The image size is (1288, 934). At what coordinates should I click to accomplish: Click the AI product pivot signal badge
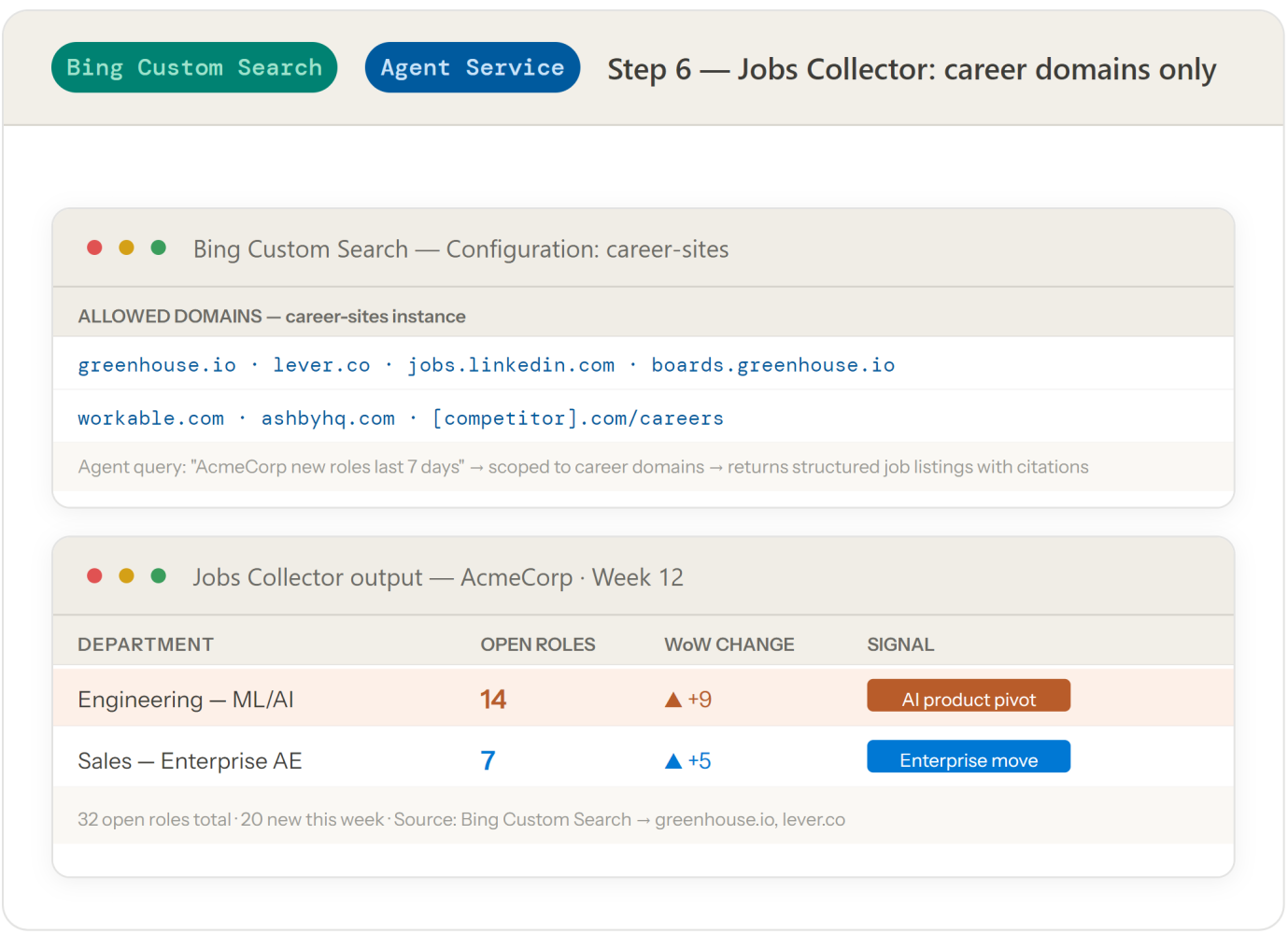click(x=969, y=696)
